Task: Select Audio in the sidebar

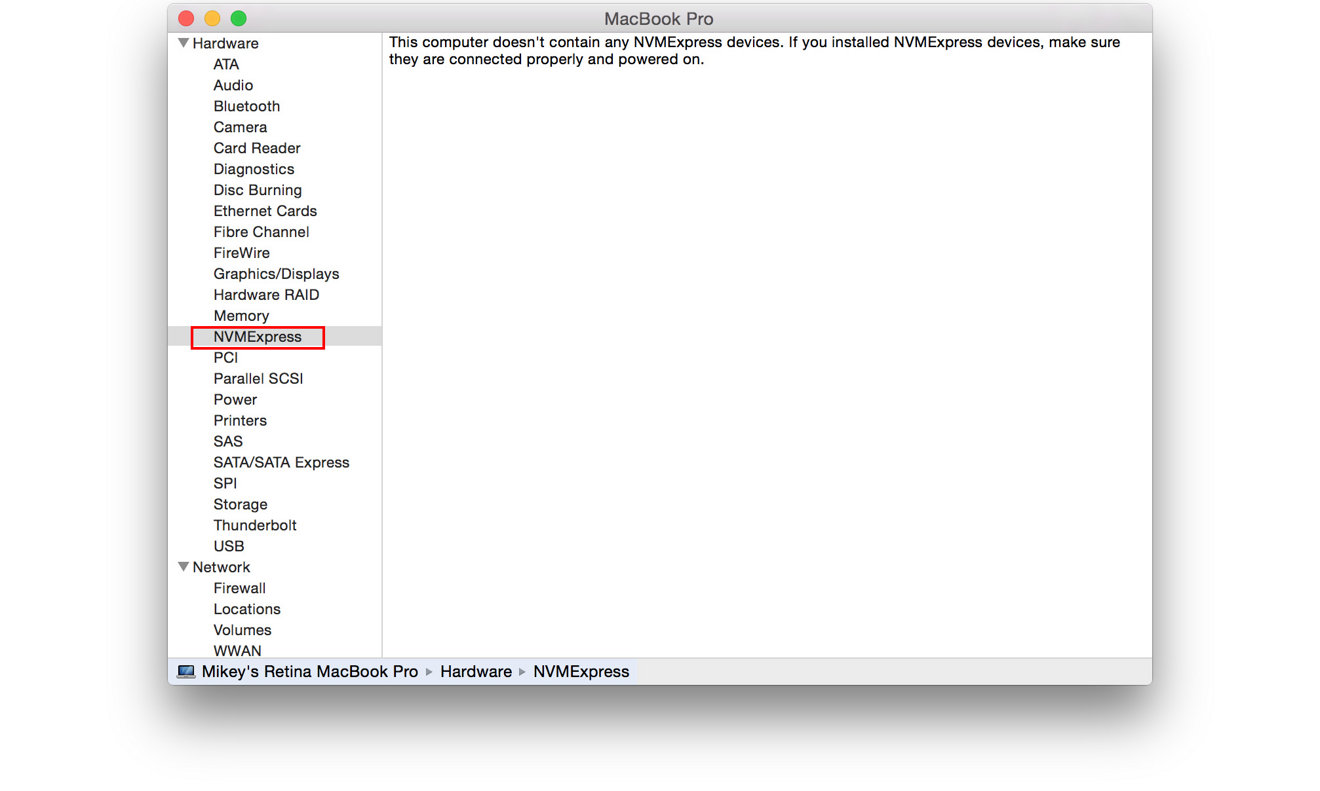Action: (233, 85)
